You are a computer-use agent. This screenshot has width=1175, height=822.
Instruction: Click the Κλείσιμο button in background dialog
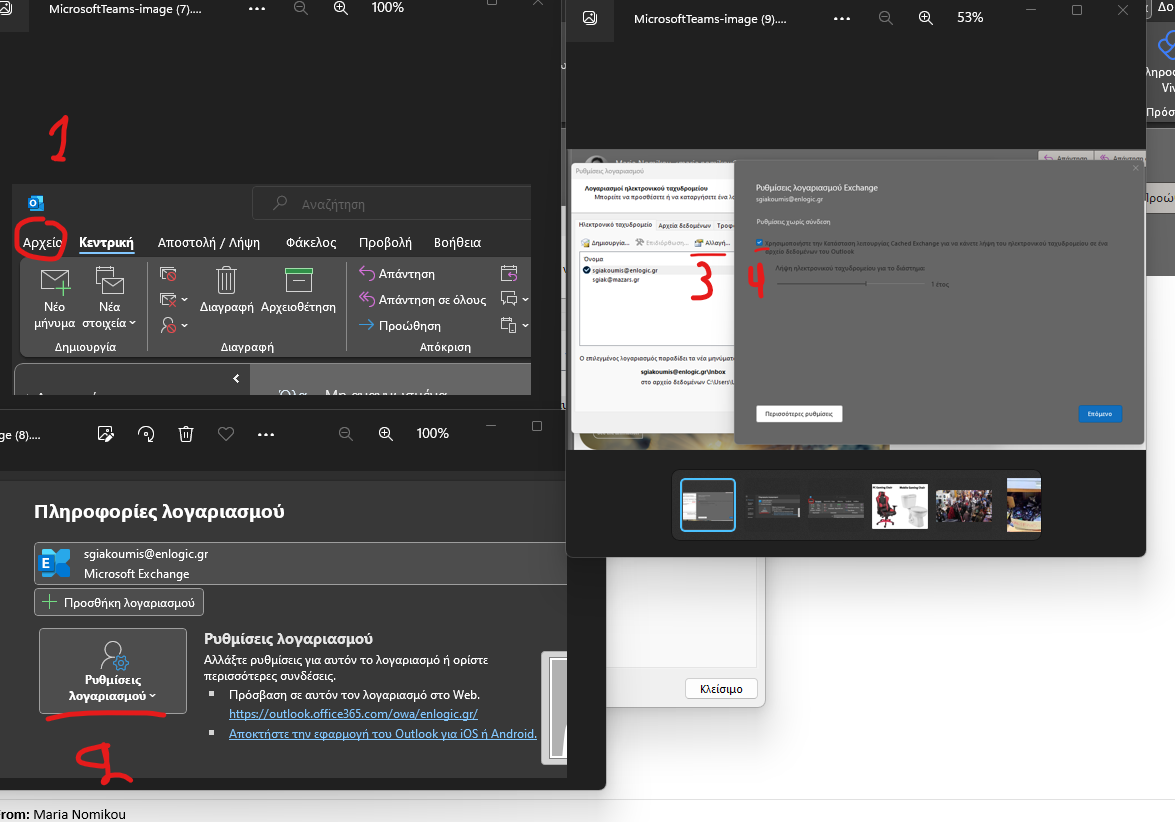[x=721, y=689]
